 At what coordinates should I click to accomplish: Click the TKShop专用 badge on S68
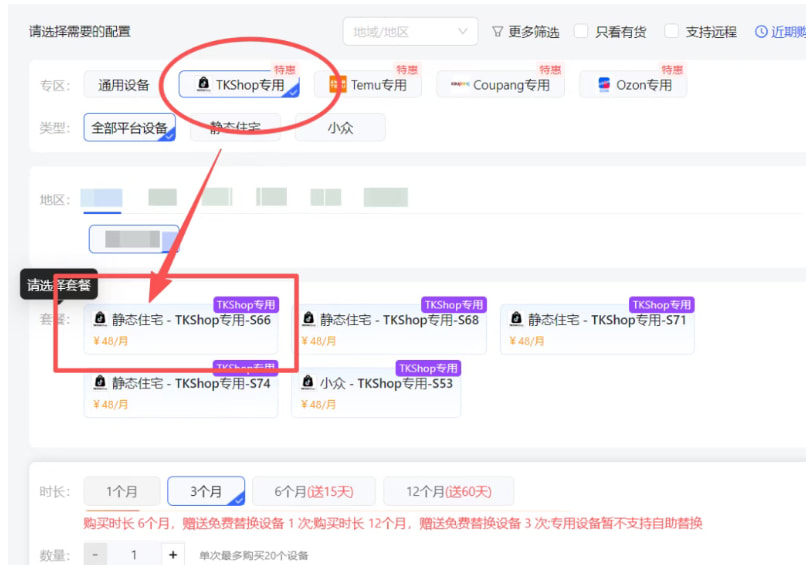pyautogui.click(x=454, y=305)
